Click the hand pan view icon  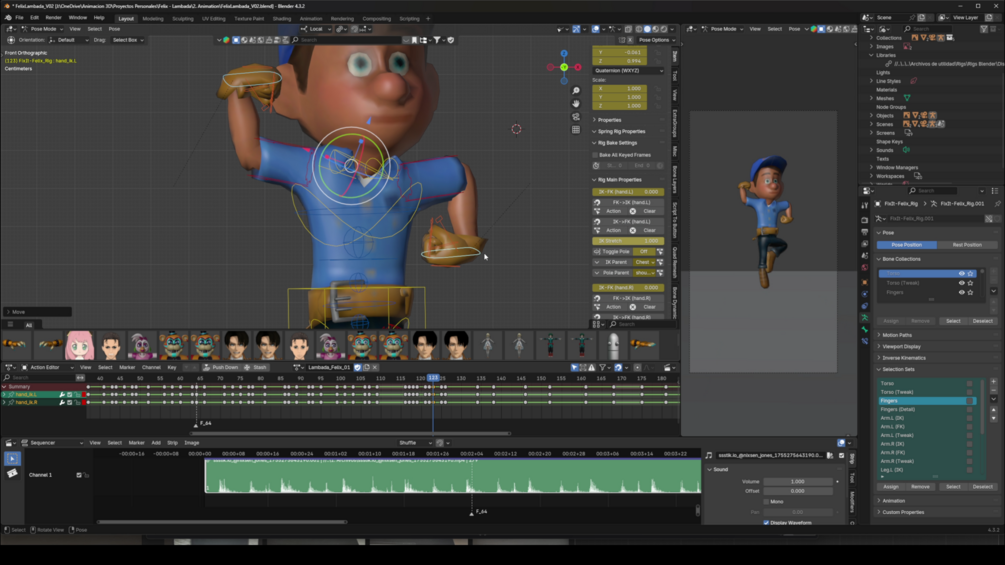(x=576, y=104)
